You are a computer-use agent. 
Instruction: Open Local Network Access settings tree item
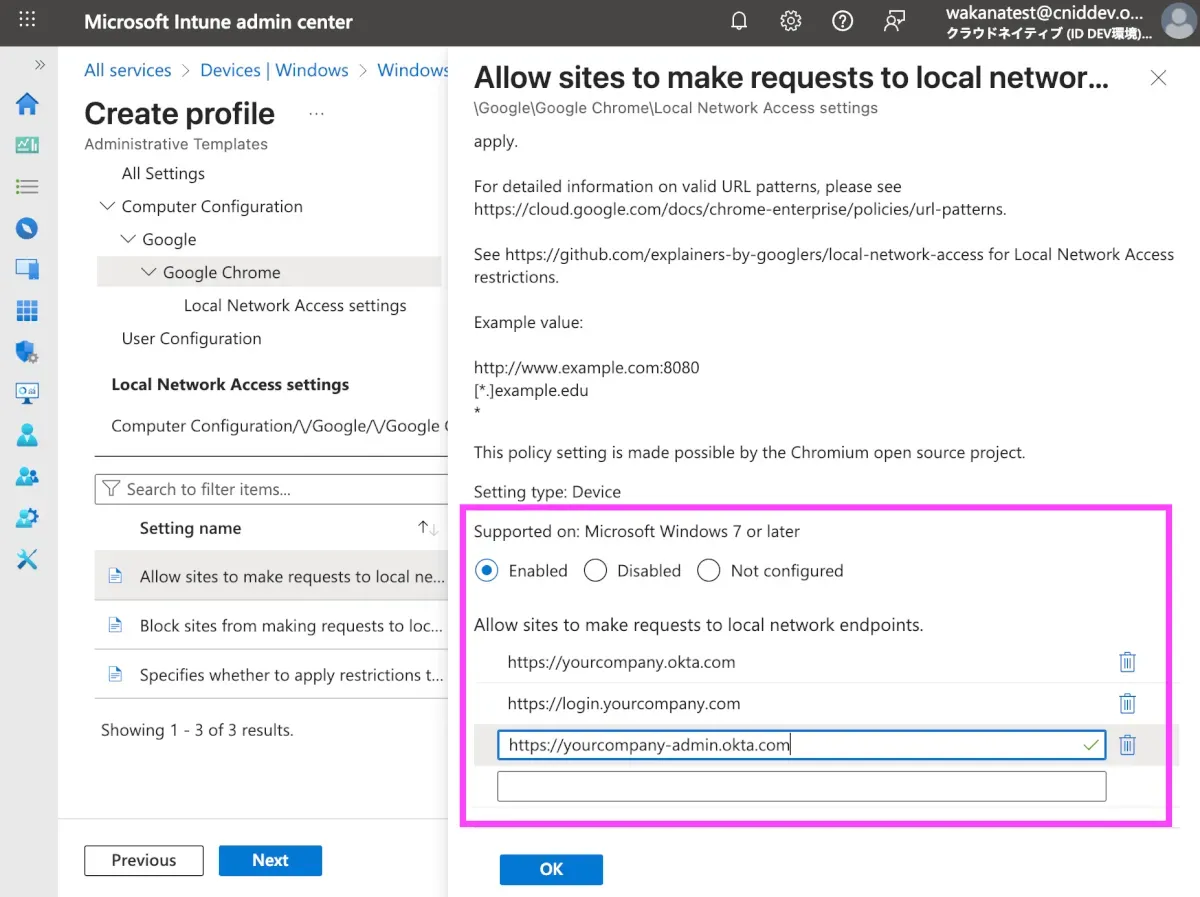coord(295,306)
